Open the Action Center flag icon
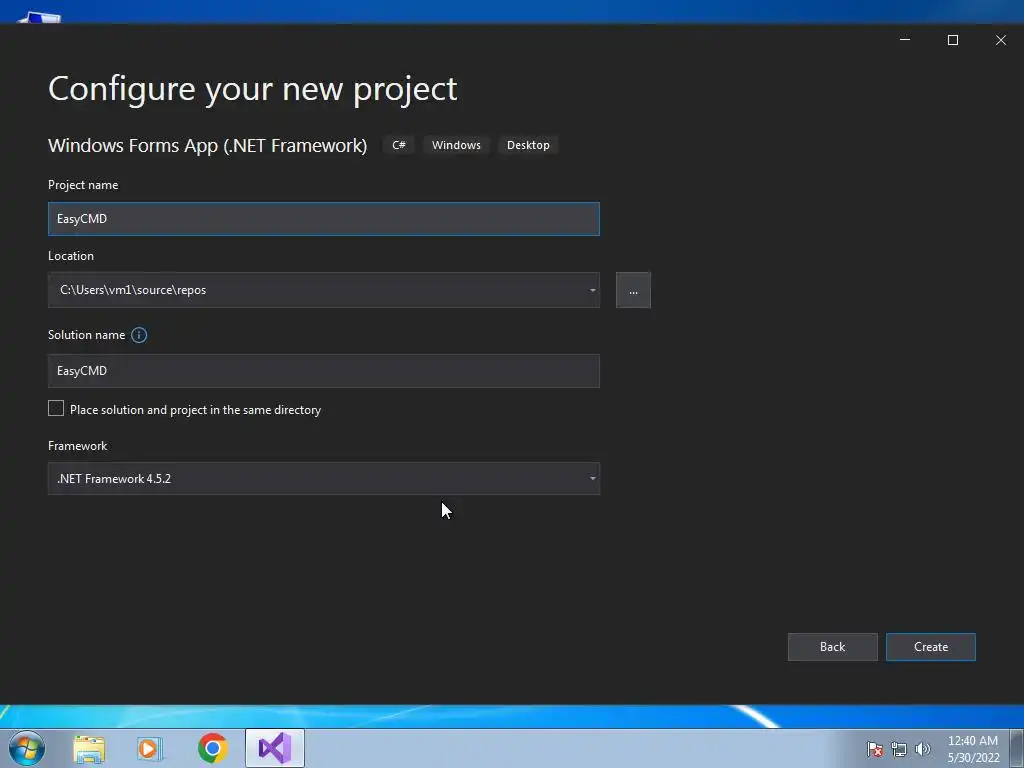This screenshot has width=1024, height=768. (875, 749)
